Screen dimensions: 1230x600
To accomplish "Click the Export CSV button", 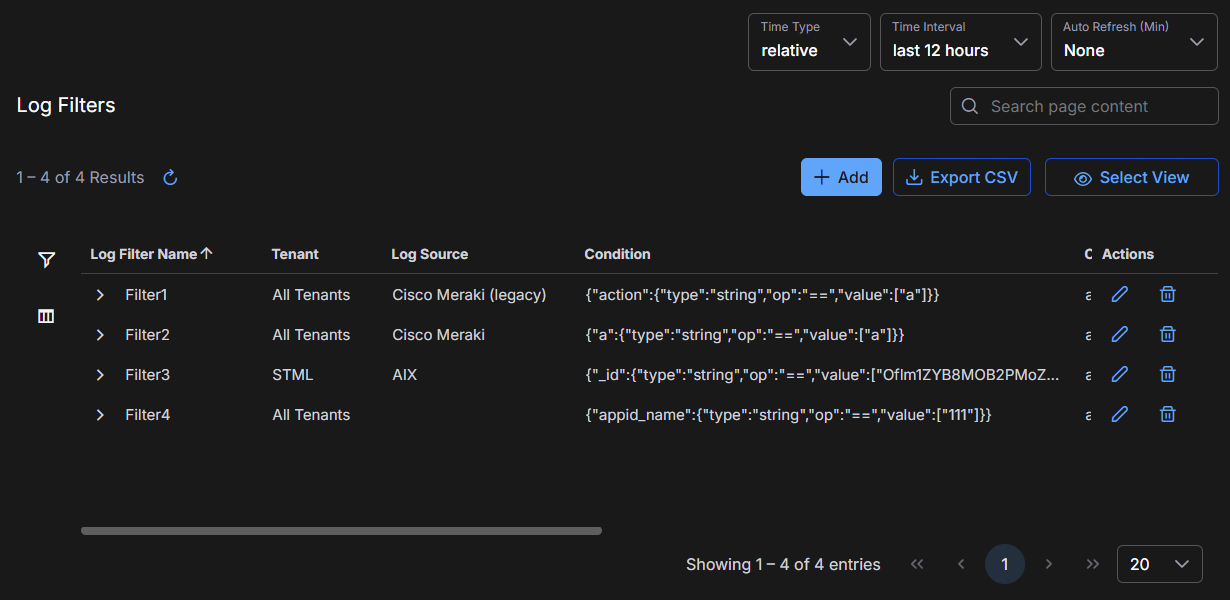I will (961, 177).
